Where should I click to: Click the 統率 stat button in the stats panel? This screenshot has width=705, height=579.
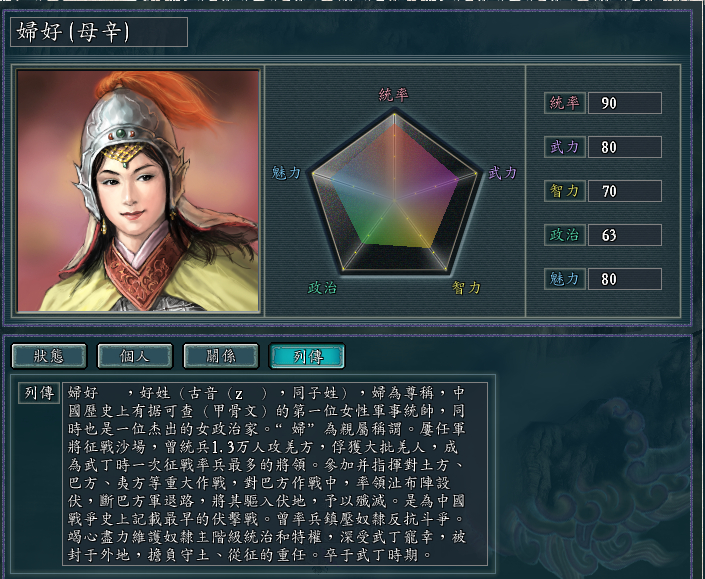[x=564, y=103]
